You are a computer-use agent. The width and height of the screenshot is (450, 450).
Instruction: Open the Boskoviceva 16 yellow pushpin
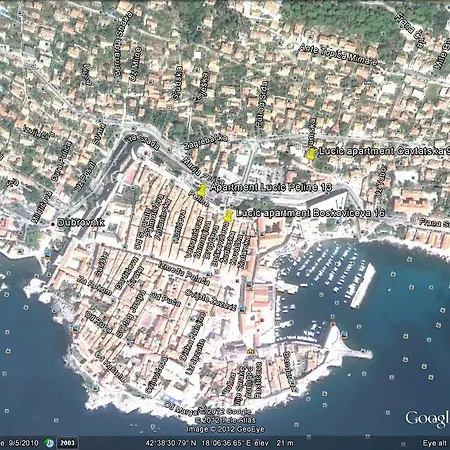pyautogui.click(x=228, y=216)
